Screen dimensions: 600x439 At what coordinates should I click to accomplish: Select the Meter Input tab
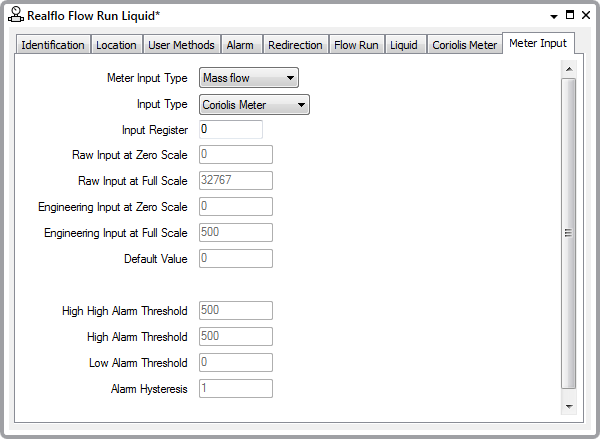[538, 43]
